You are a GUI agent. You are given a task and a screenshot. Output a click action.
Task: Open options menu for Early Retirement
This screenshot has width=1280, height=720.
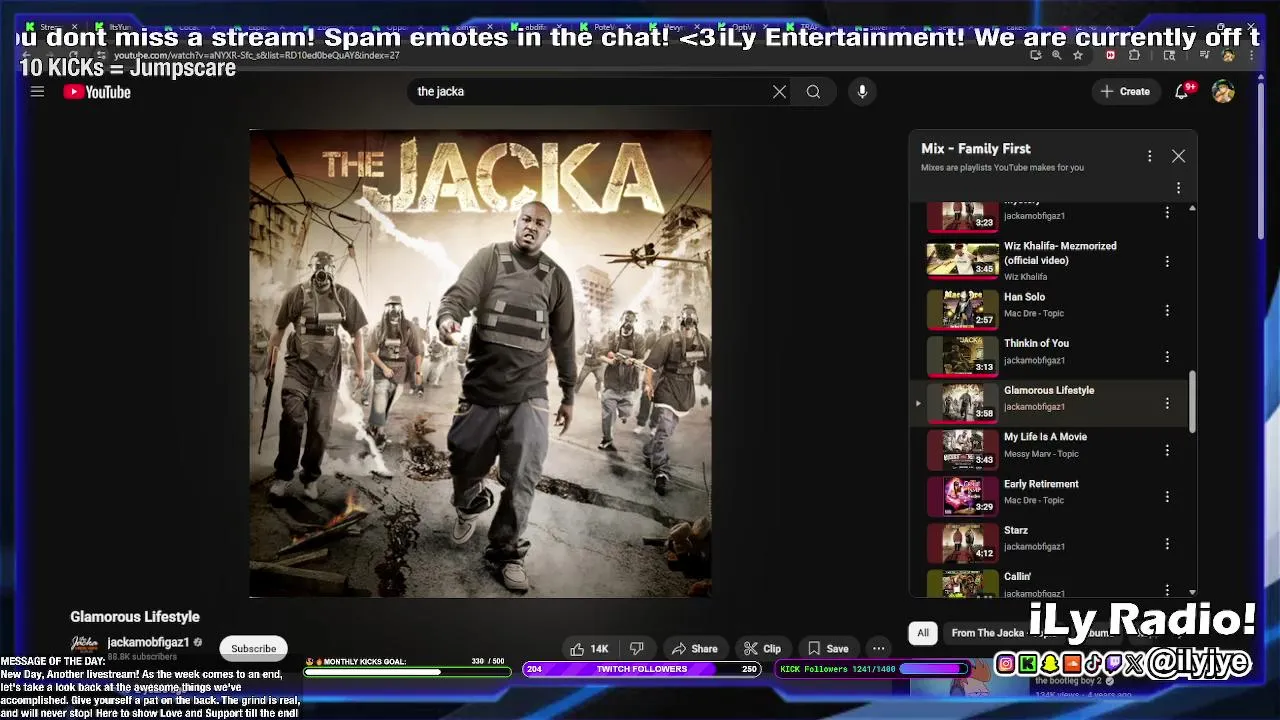pyautogui.click(x=1167, y=497)
